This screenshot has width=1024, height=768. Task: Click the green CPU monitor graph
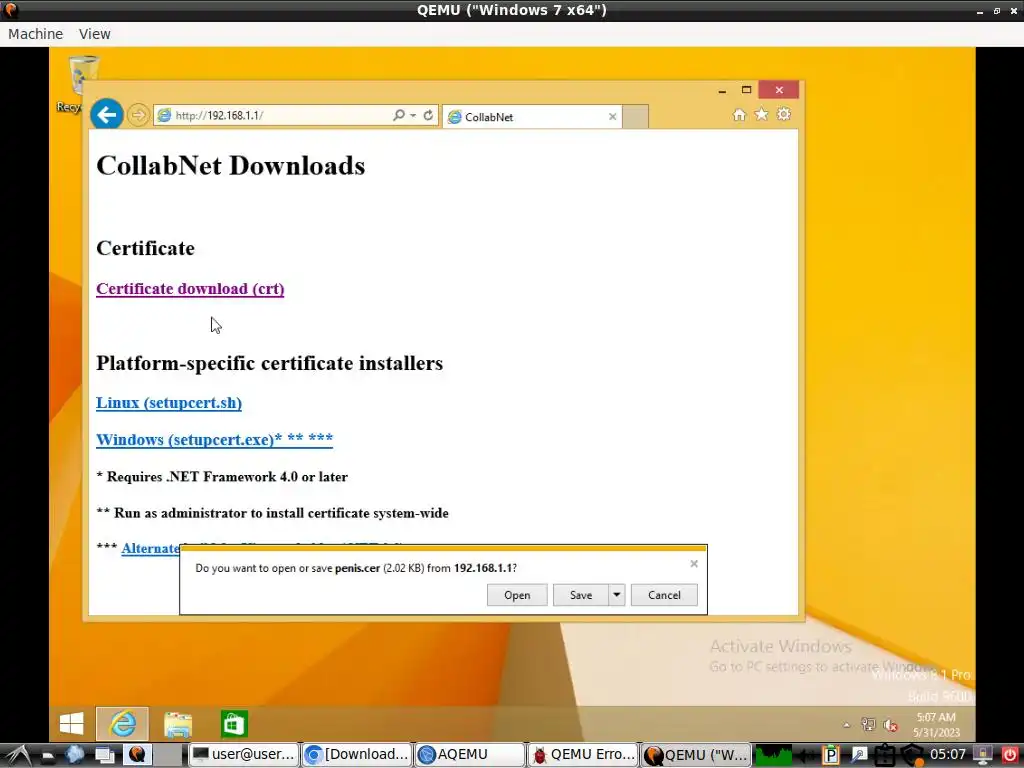773,756
